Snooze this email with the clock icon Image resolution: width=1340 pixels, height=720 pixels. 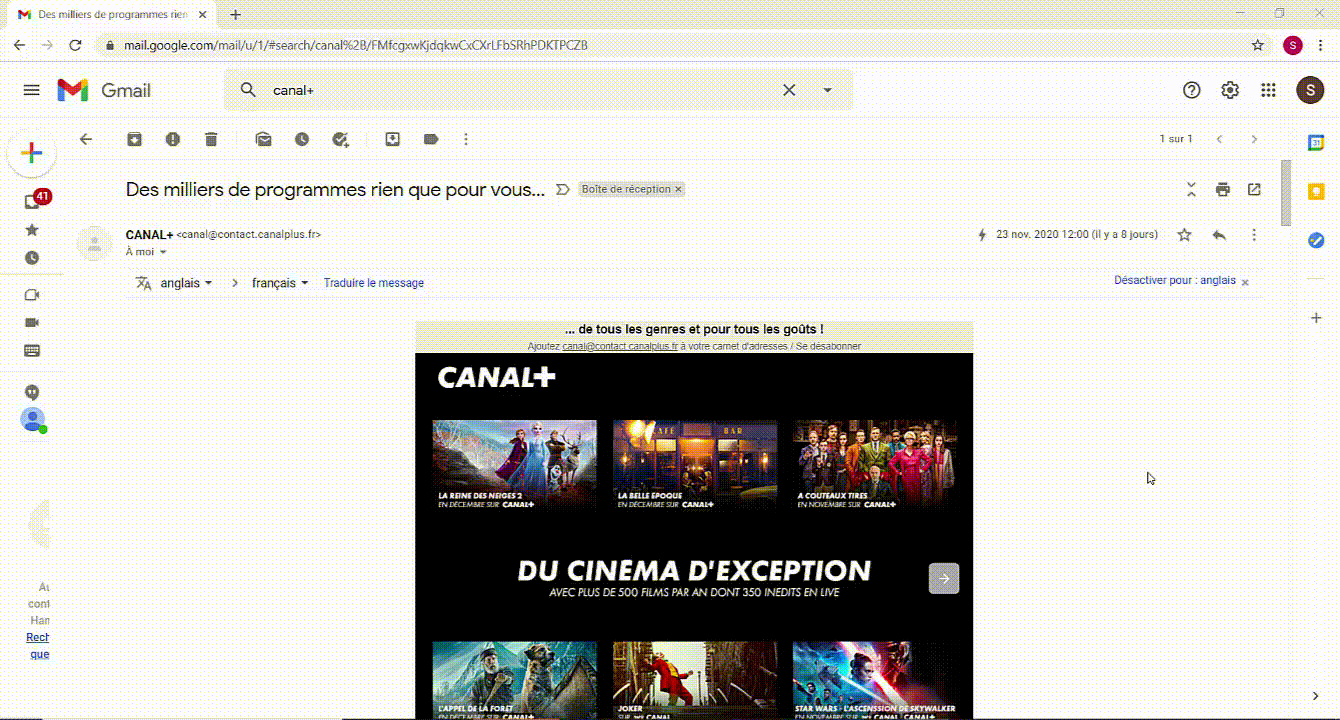[x=302, y=139]
